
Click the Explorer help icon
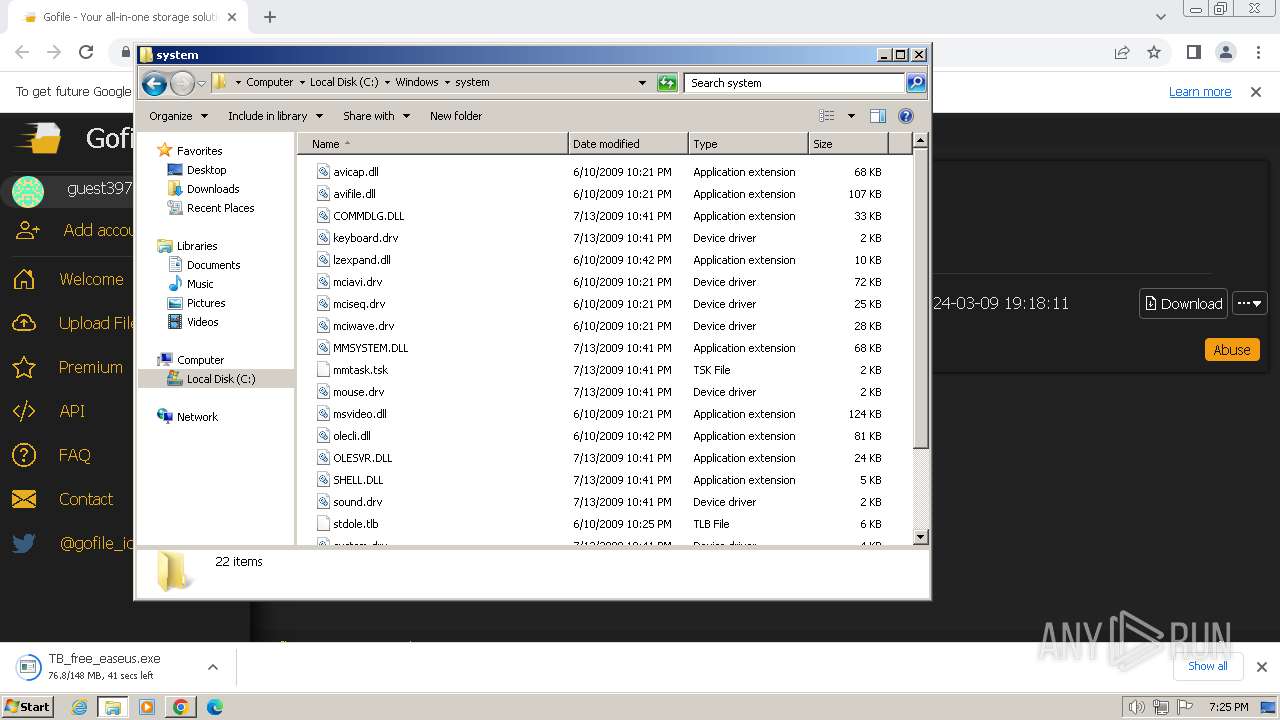906,116
